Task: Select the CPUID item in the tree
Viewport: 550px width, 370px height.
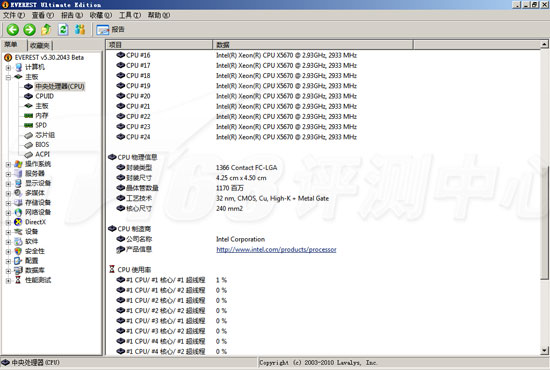Action: tap(44, 96)
